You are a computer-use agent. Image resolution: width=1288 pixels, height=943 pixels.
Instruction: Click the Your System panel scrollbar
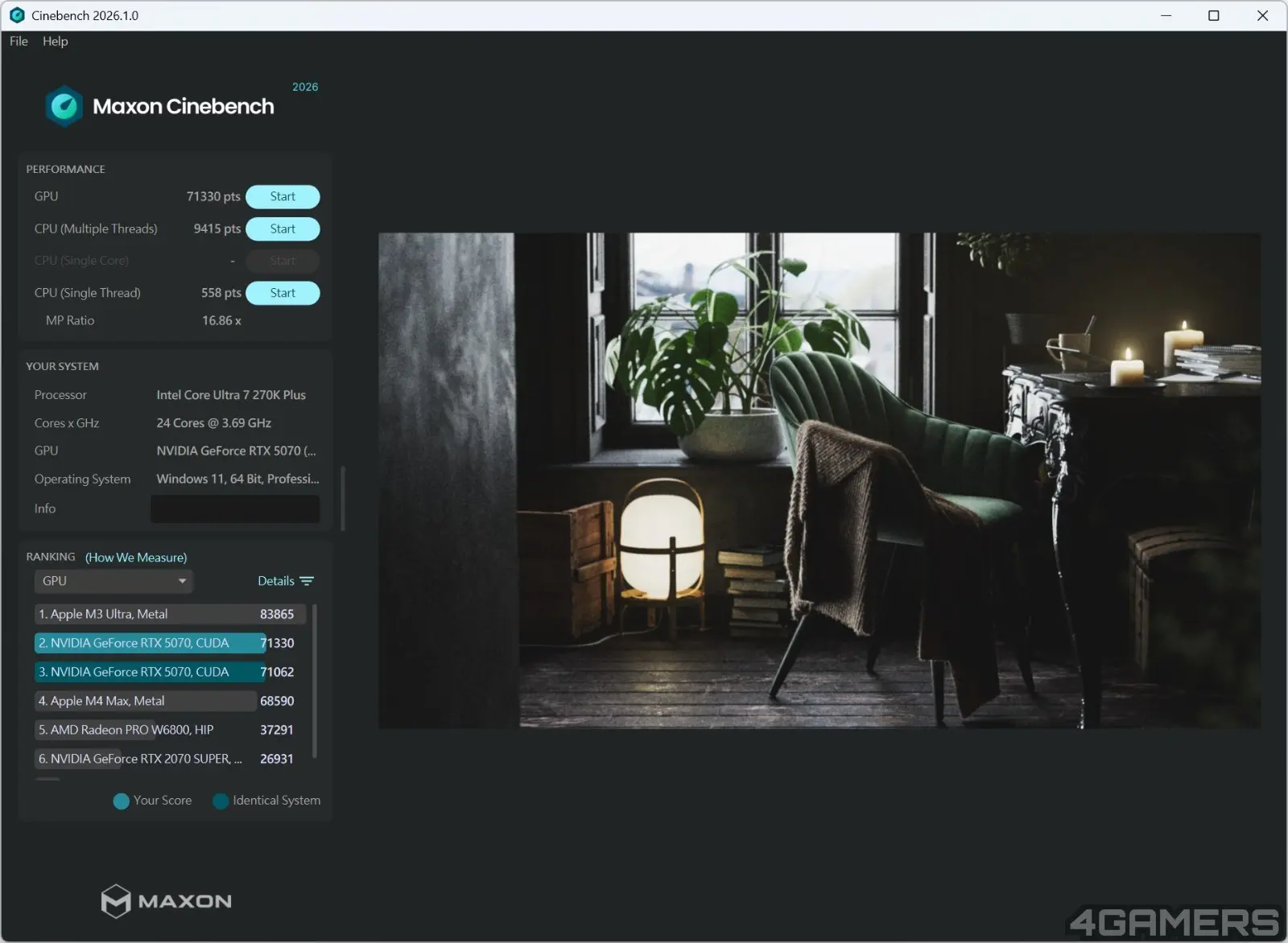pos(343,499)
